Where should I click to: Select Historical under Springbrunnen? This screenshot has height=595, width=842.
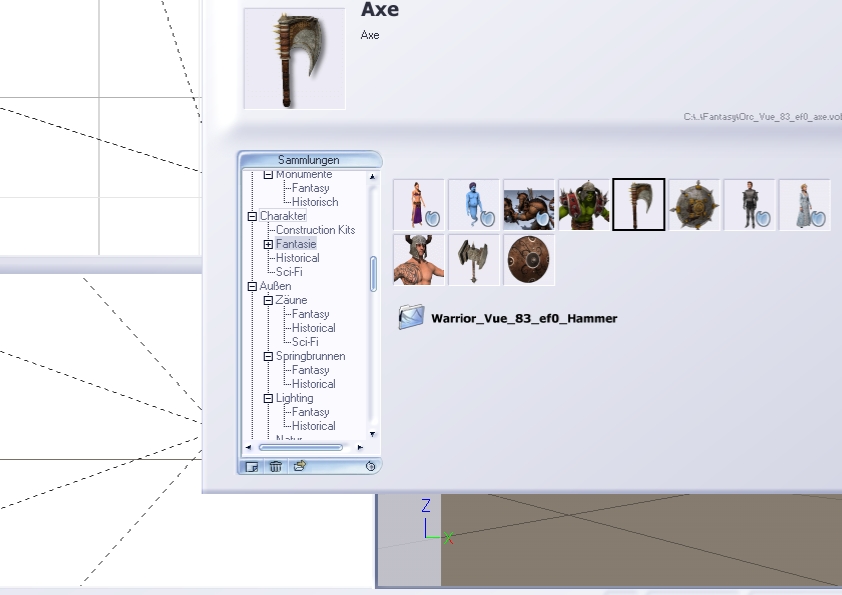(314, 384)
